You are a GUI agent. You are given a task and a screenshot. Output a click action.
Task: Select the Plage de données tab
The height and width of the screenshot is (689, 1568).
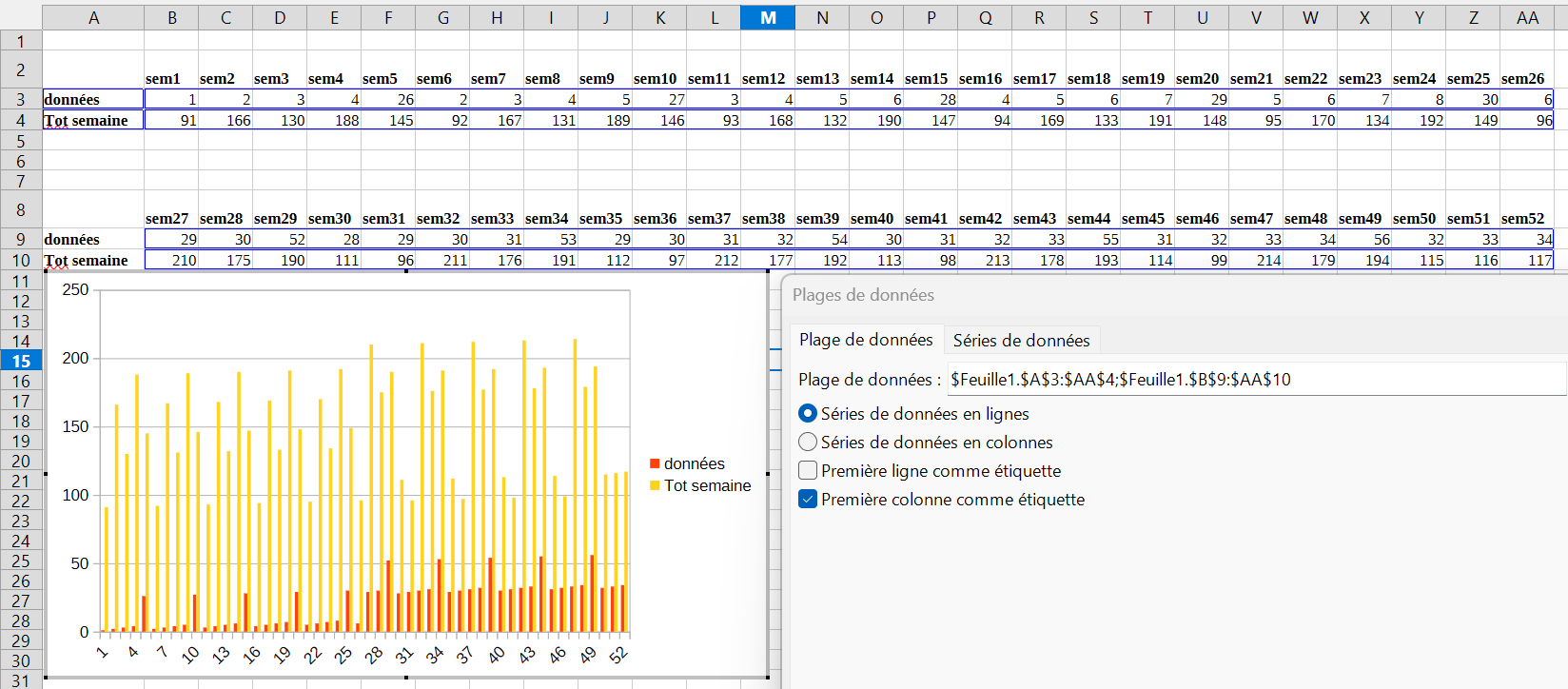coord(865,340)
